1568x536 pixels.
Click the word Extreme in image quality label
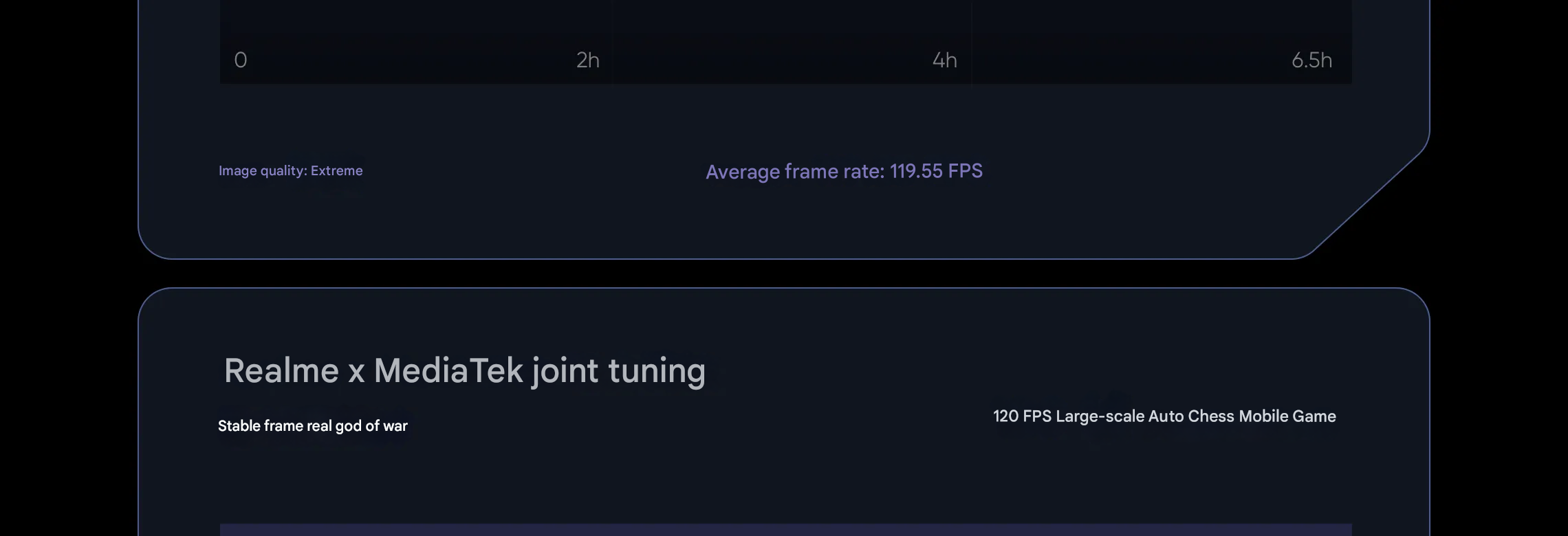(336, 170)
